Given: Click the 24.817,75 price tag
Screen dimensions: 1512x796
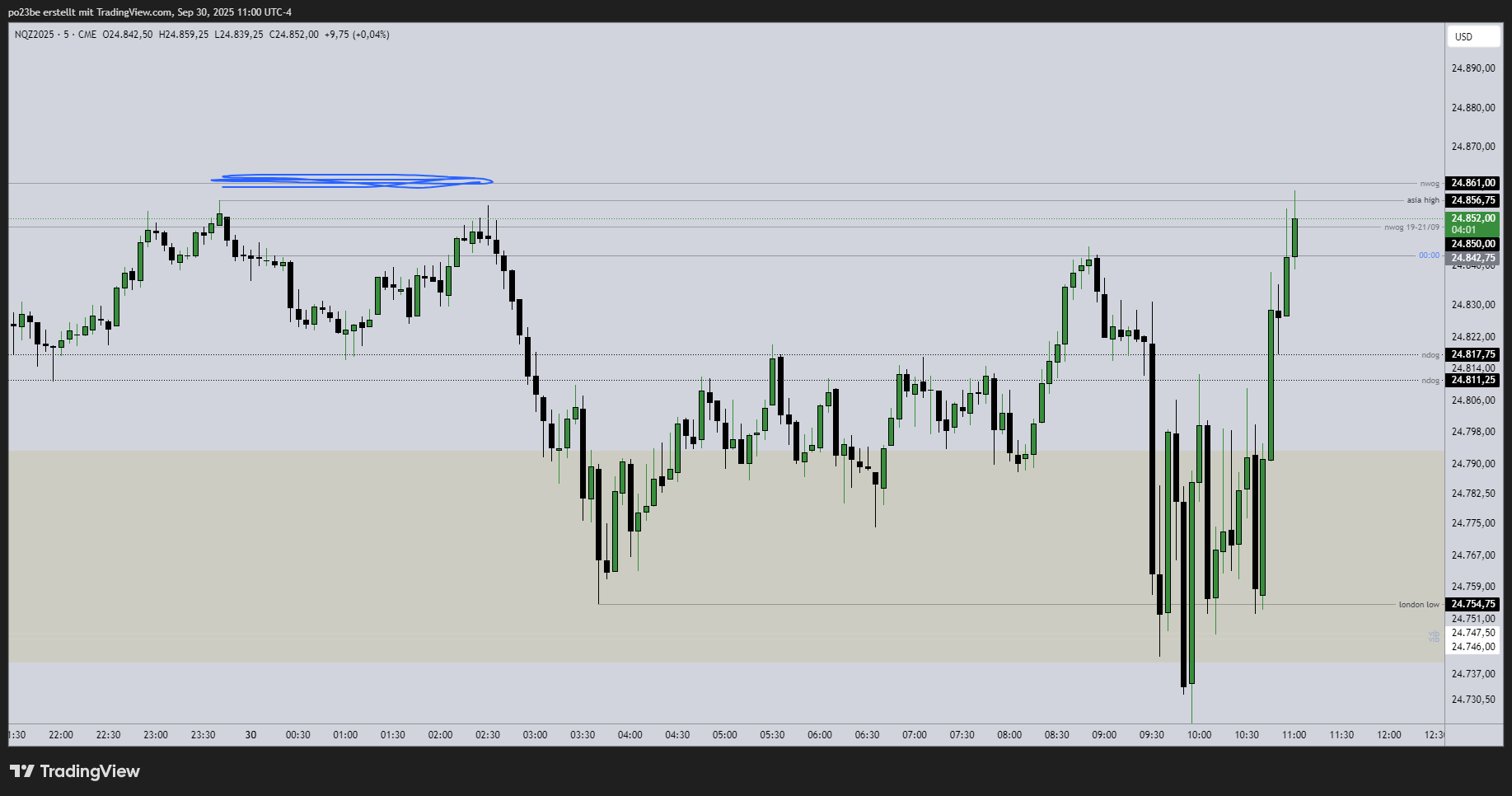Looking at the screenshot, I should tap(1472, 354).
